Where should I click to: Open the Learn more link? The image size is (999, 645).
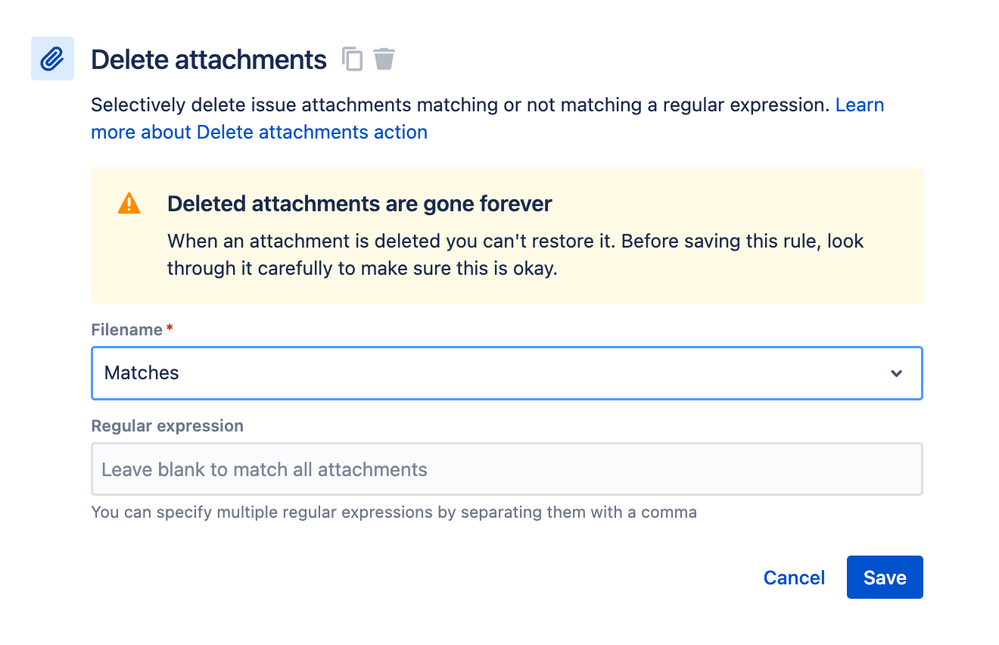pyautogui.click(x=859, y=105)
